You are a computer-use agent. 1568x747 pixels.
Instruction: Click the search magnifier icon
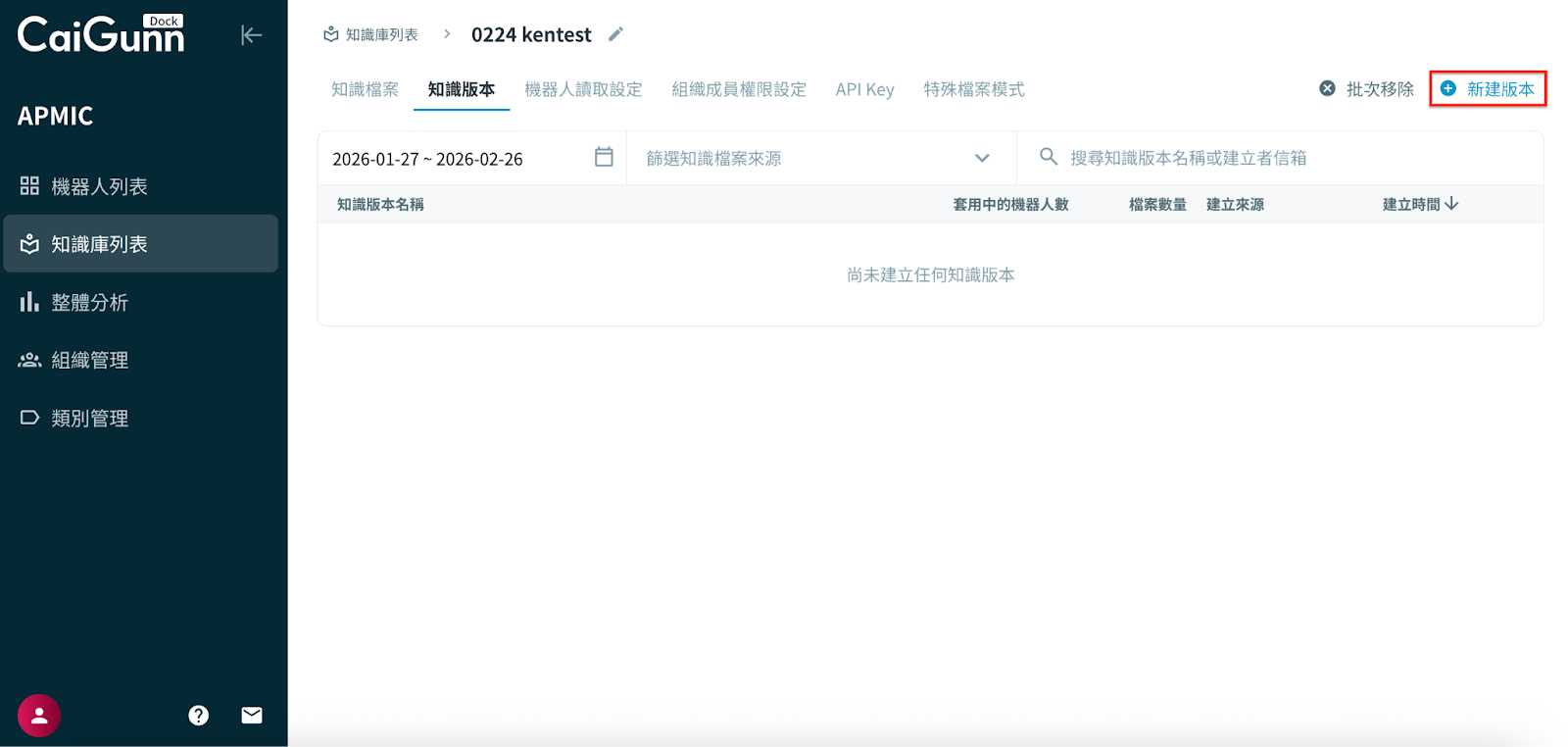pyautogui.click(x=1048, y=157)
